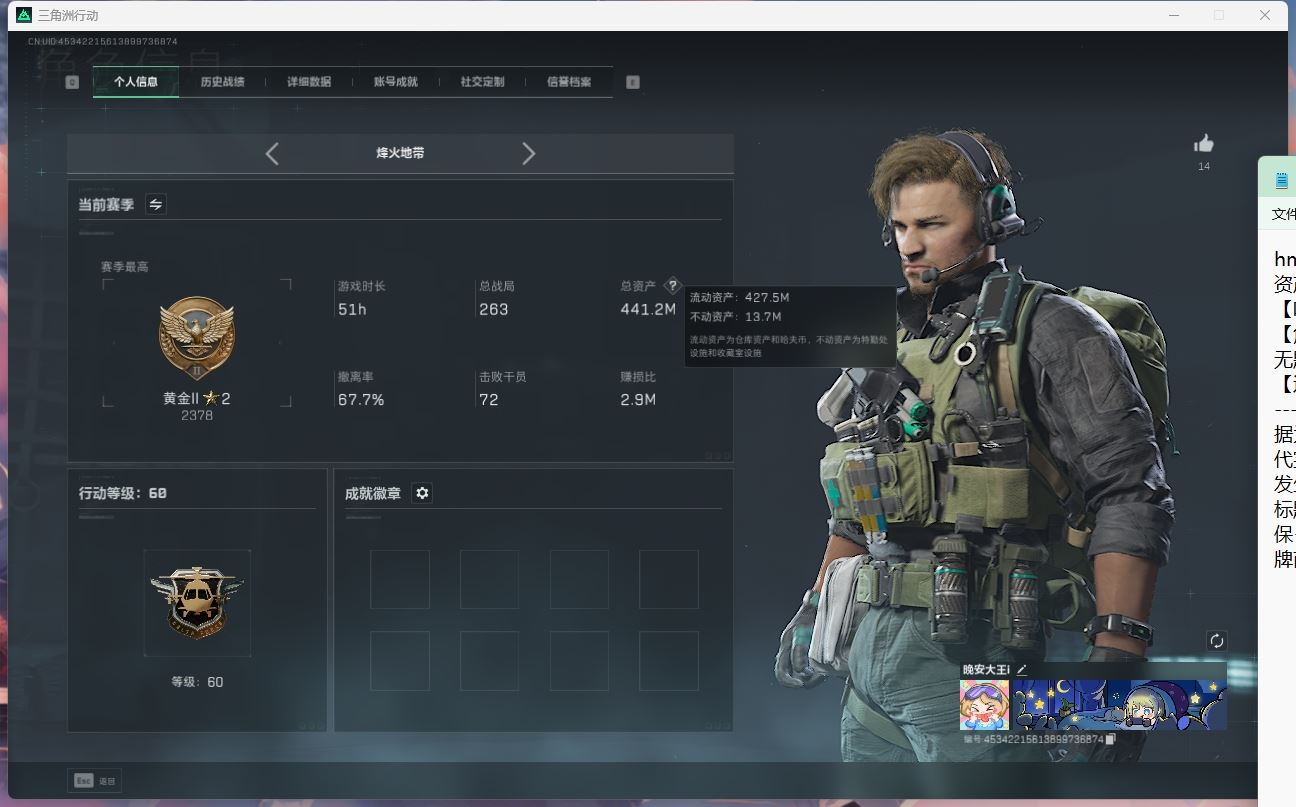Click the starry night profile banner
Viewport: 1296px width, 807px height.
(x=1119, y=705)
